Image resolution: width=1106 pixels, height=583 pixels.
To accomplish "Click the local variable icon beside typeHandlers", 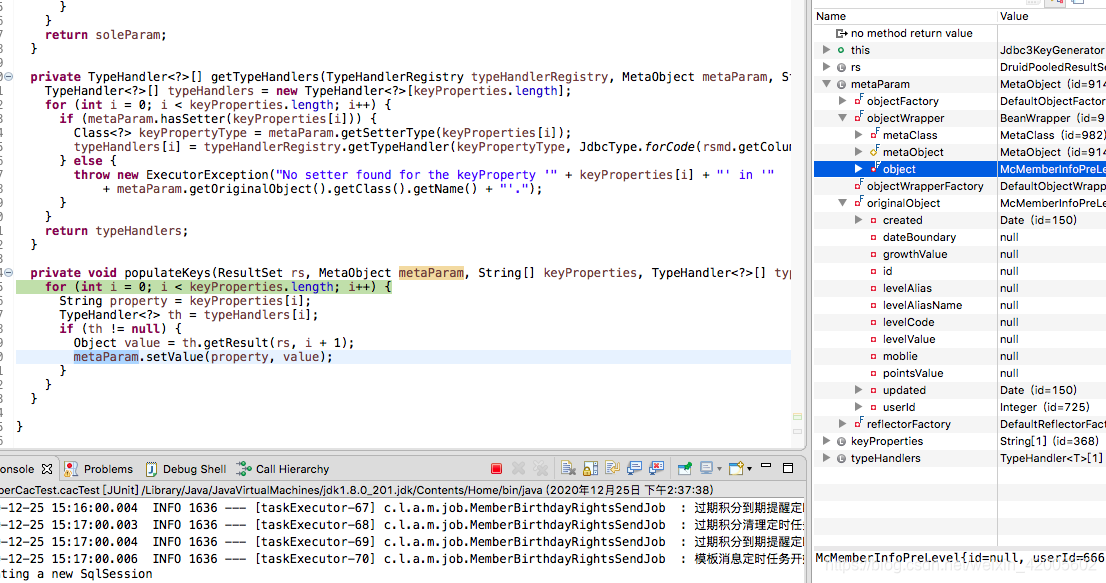I will [x=841, y=458].
